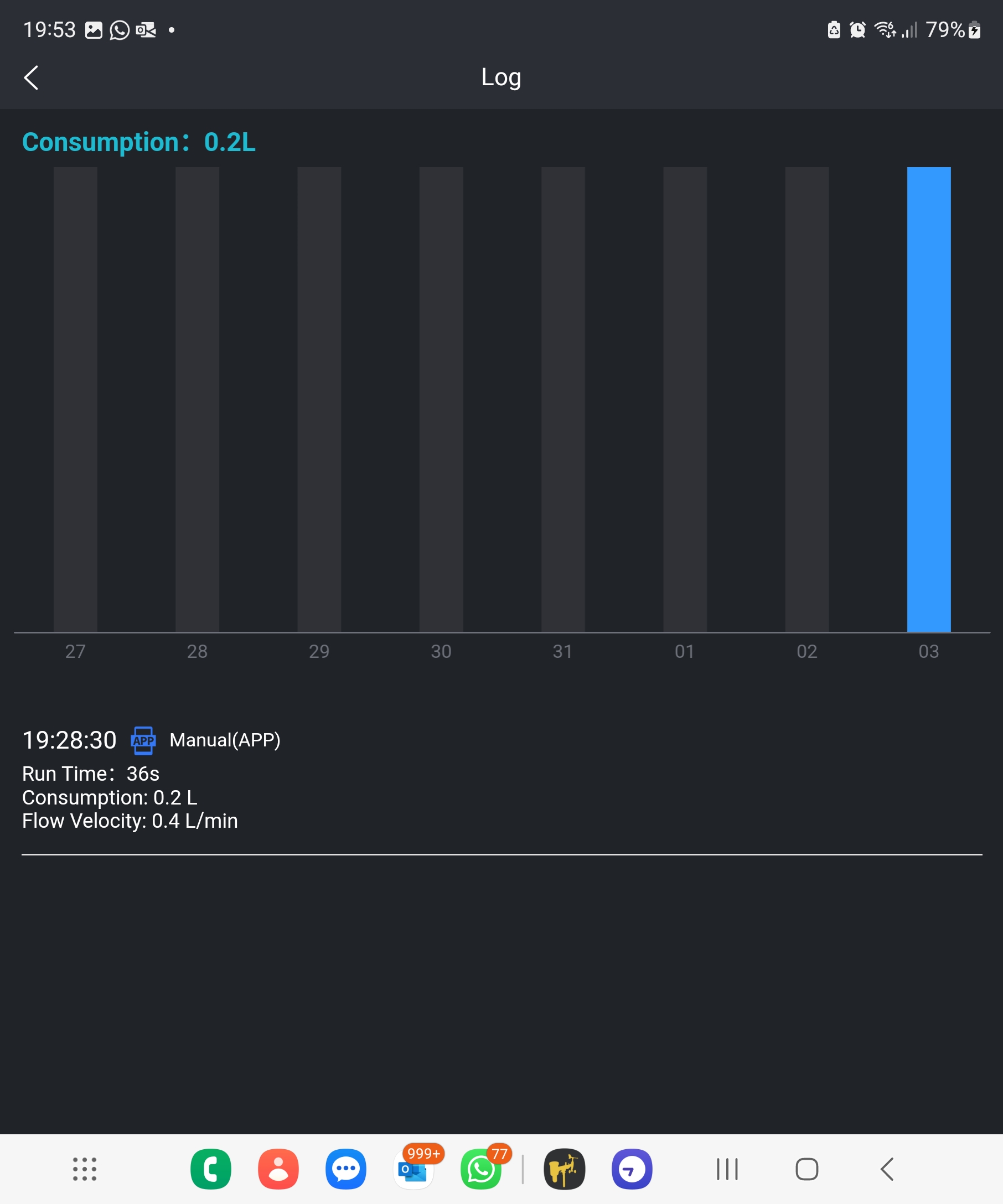Open the purple circular app icon

[x=632, y=1169]
